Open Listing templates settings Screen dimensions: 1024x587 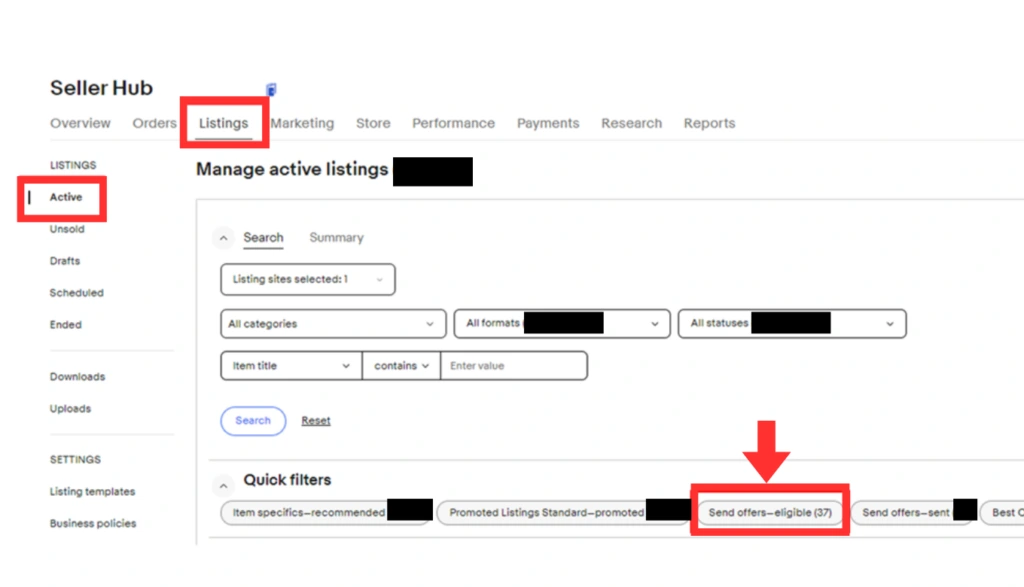pyautogui.click(x=93, y=492)
